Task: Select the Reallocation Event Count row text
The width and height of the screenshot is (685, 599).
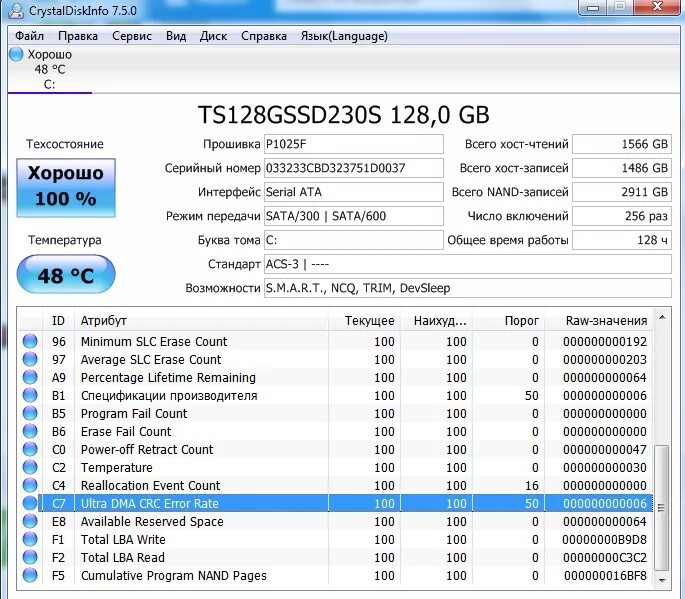Action: 150,485
